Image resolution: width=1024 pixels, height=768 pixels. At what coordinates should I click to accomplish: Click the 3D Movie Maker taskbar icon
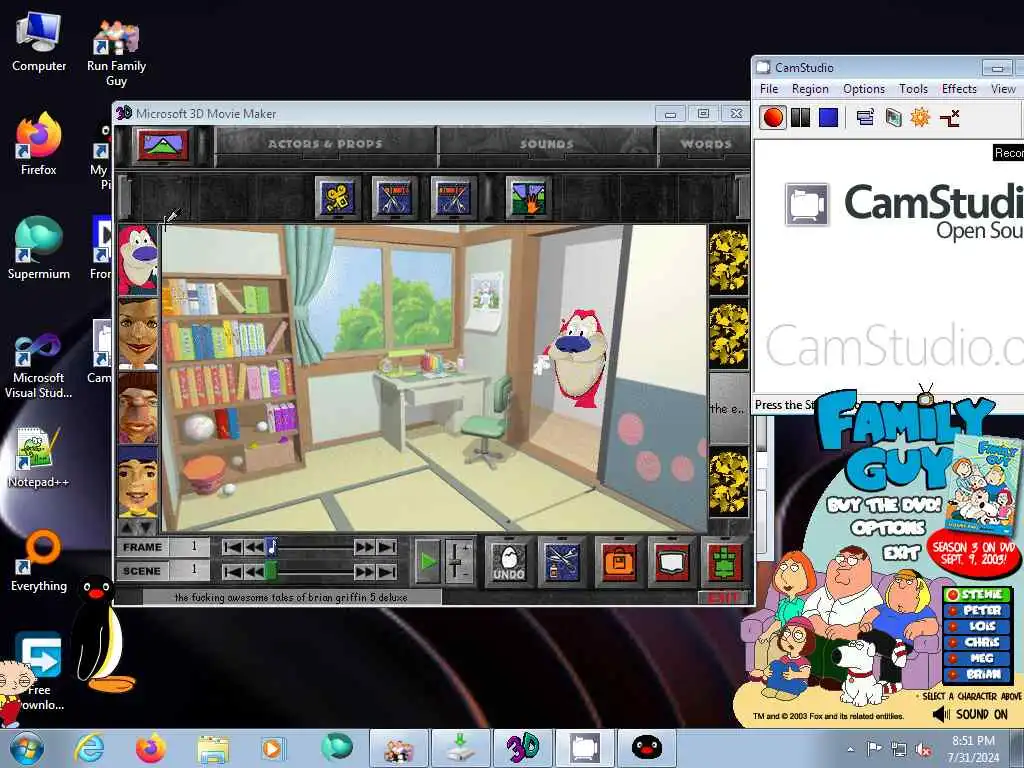click(x=522, y=748)
